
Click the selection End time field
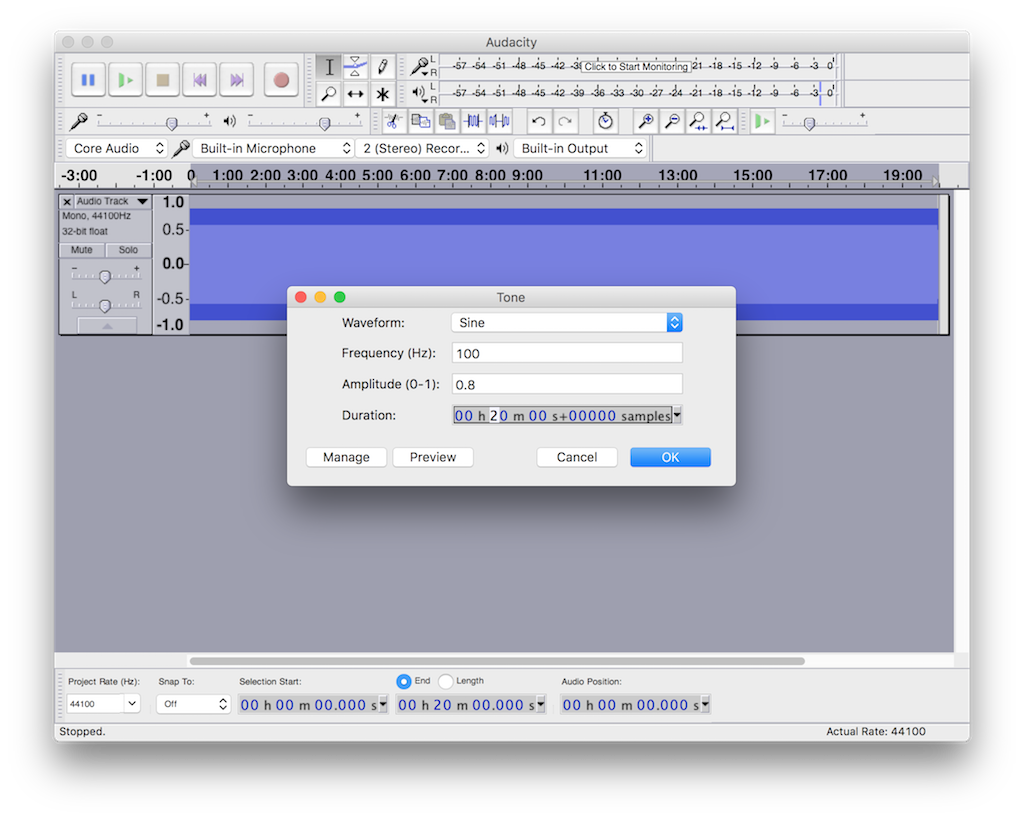click(x=466, y=705)
